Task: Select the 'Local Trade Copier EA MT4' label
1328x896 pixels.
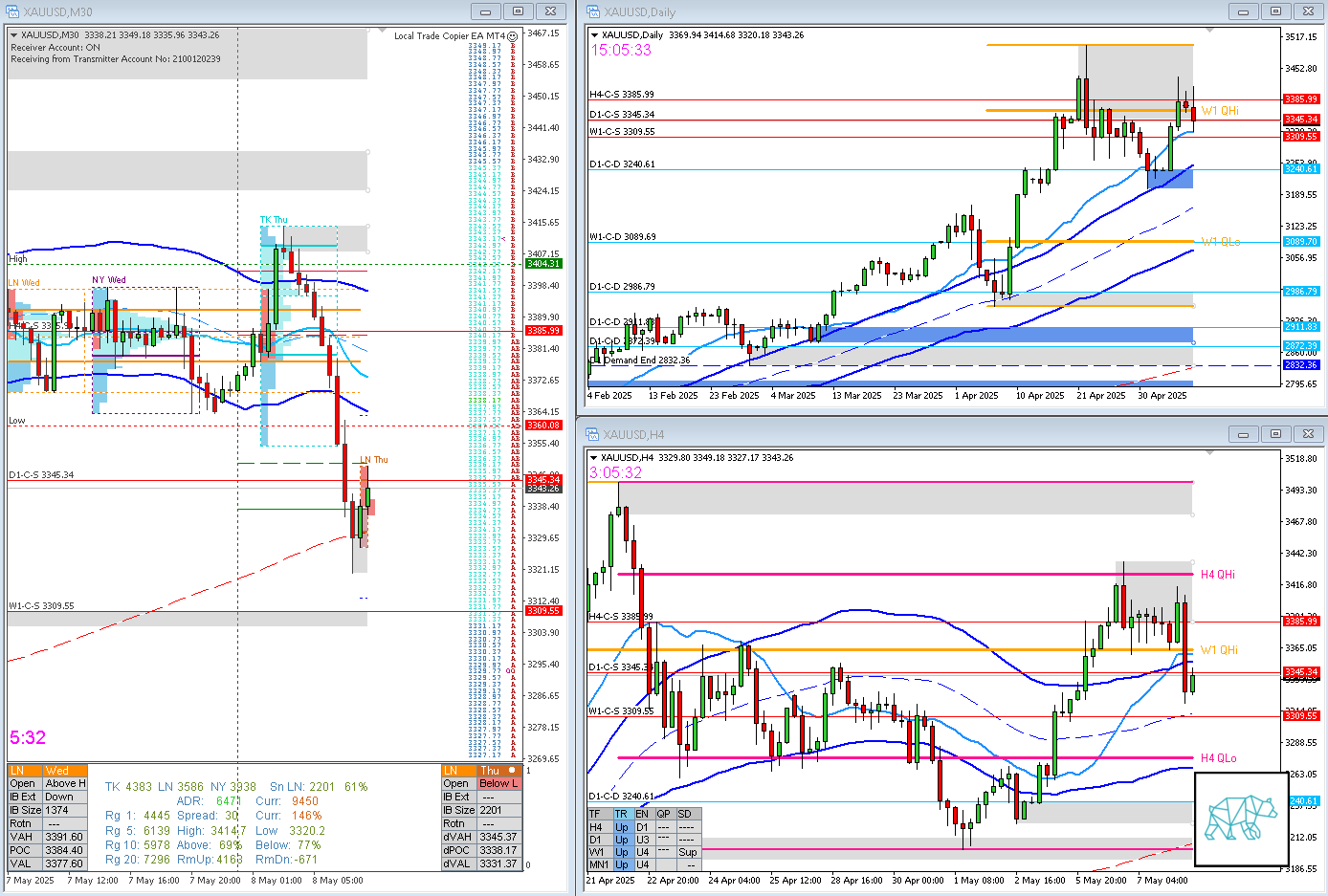Action: tap(450, 36)
